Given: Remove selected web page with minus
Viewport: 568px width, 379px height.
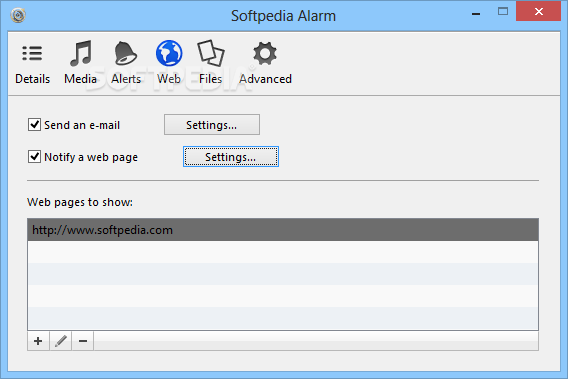Looking at the screenshot, I should point(83,341).
